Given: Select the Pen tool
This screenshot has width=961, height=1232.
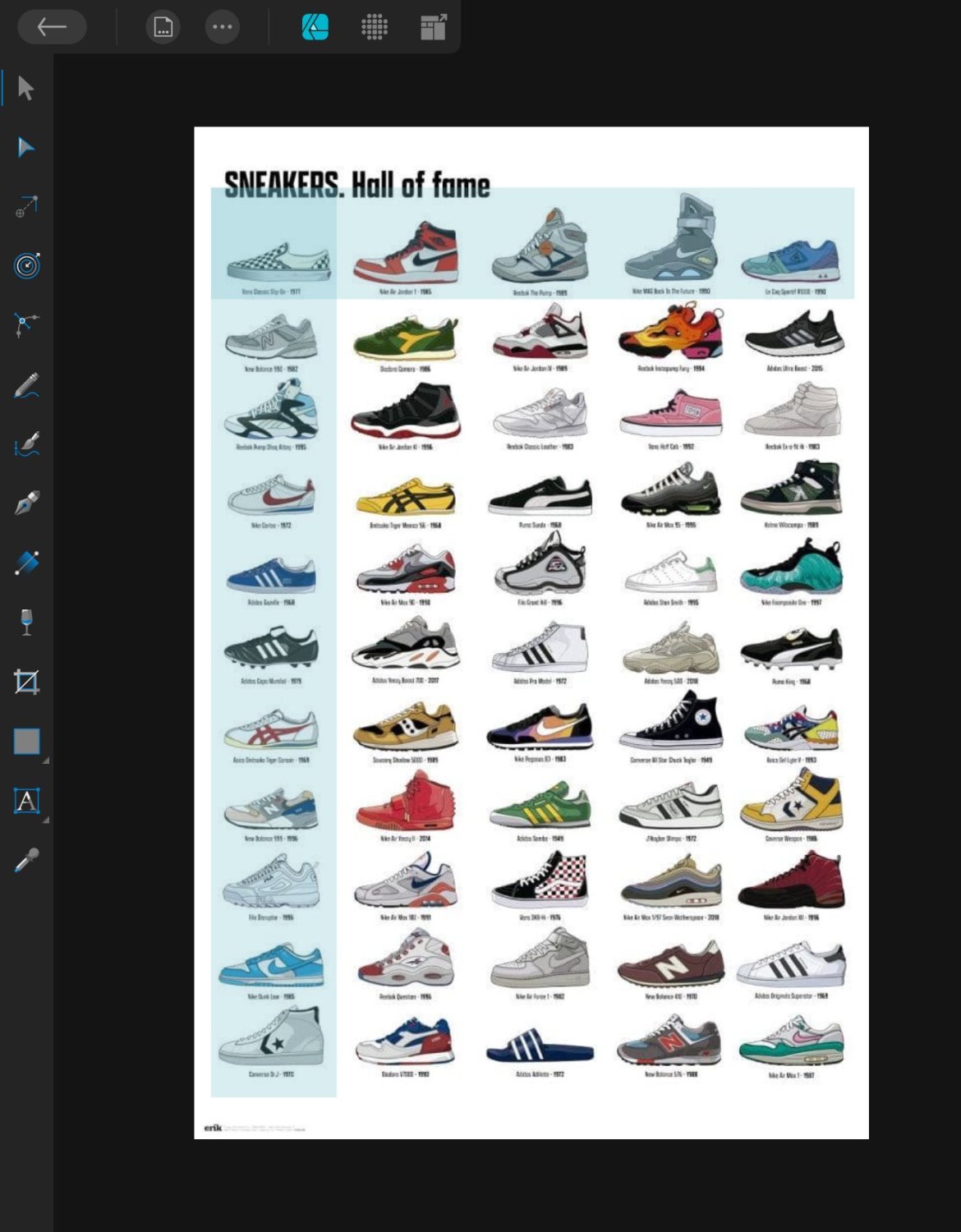Looking at the screenshot, I should pyautogui.click(x=26, y=503).
